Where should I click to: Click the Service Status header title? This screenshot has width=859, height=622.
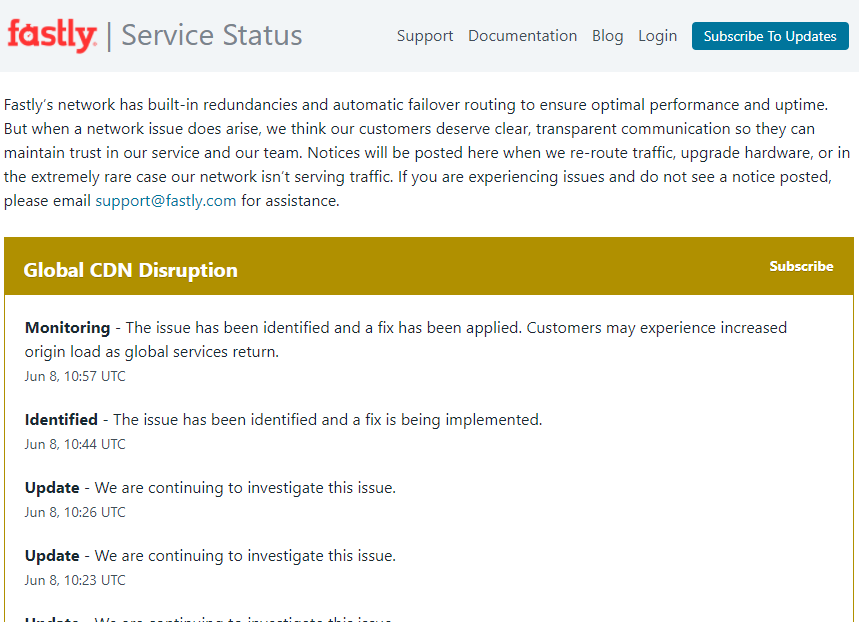tap(211, 36)
